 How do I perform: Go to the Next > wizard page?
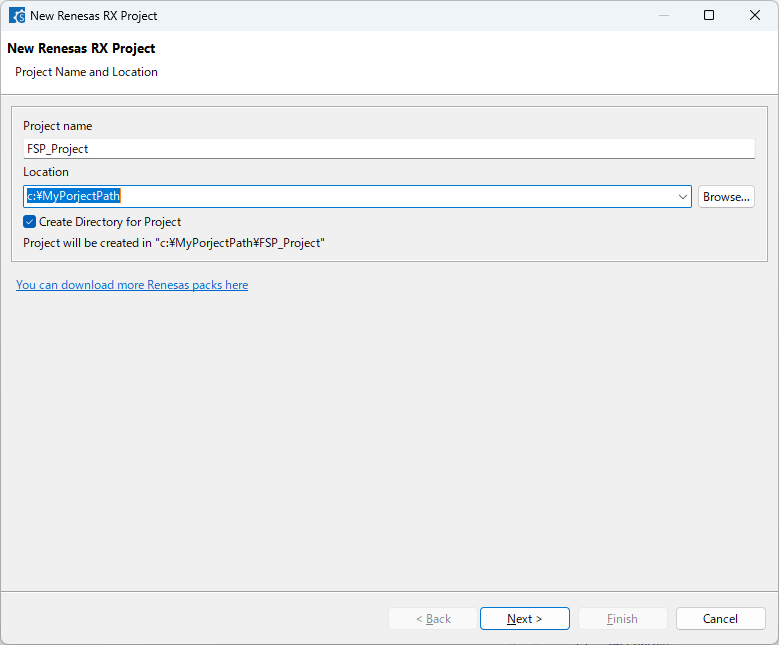click(525, 619)
